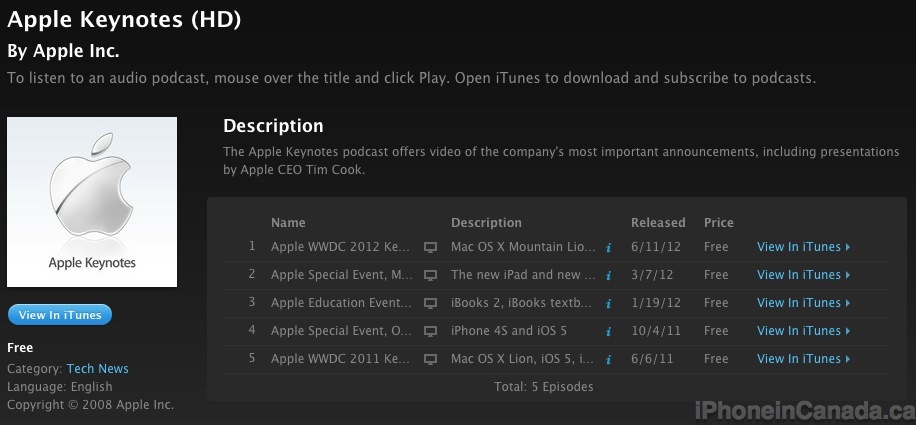The image size is (916, 425).
Task: Click the blue View In iTunes button
Action: [60, 315]
